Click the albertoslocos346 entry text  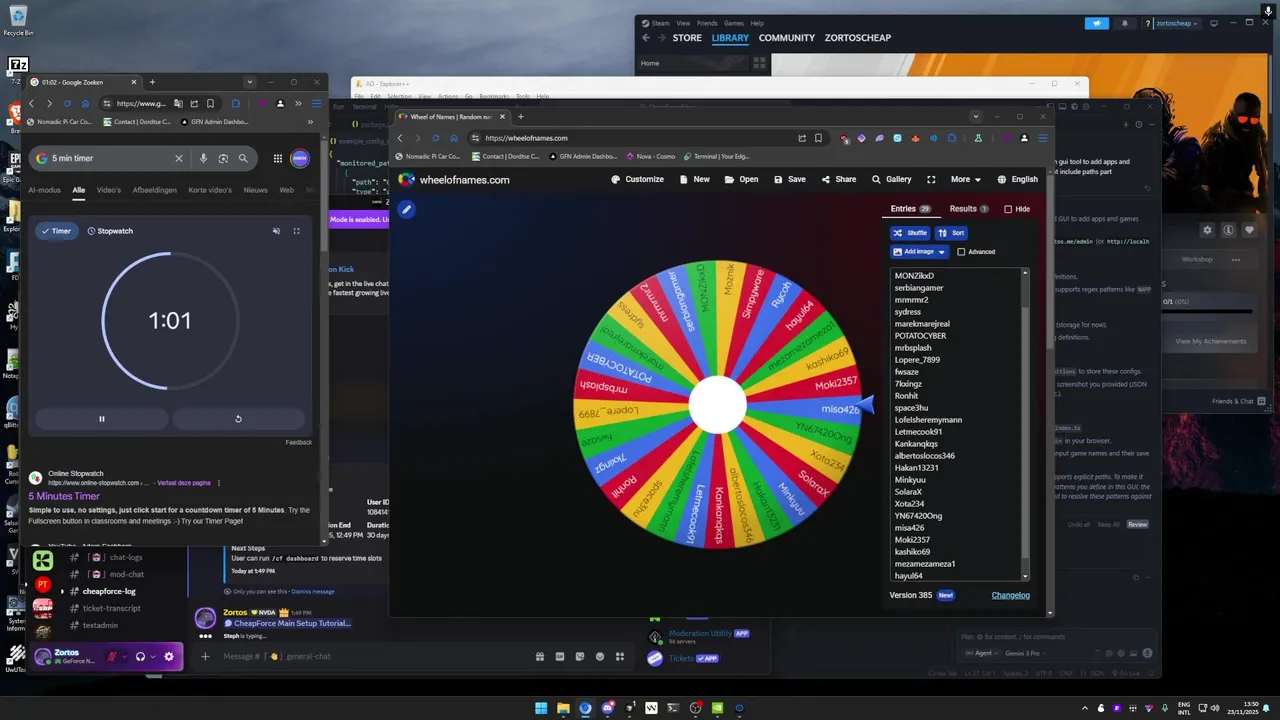pos(924,456)
